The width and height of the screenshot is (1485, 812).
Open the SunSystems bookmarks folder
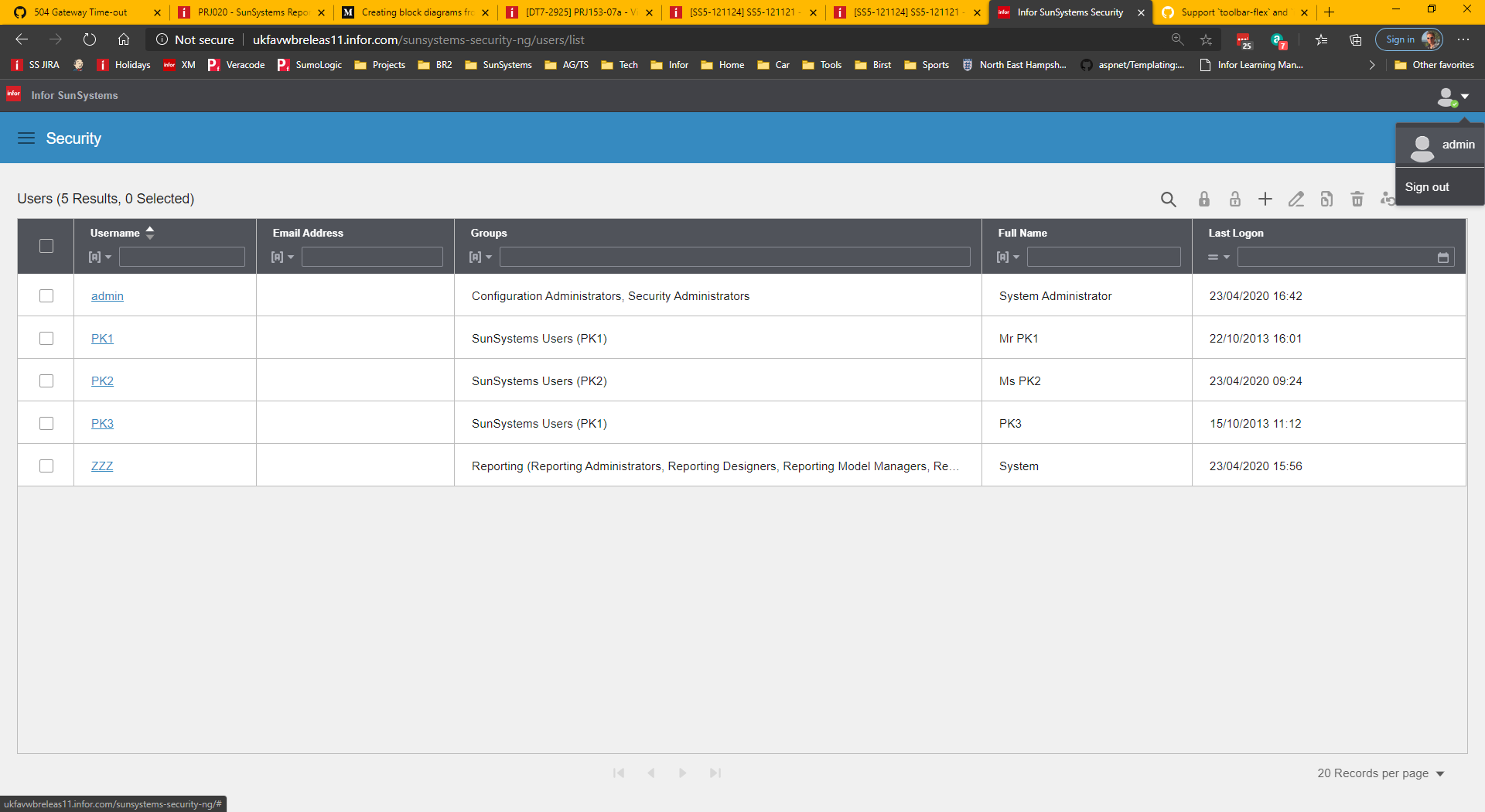498,65
